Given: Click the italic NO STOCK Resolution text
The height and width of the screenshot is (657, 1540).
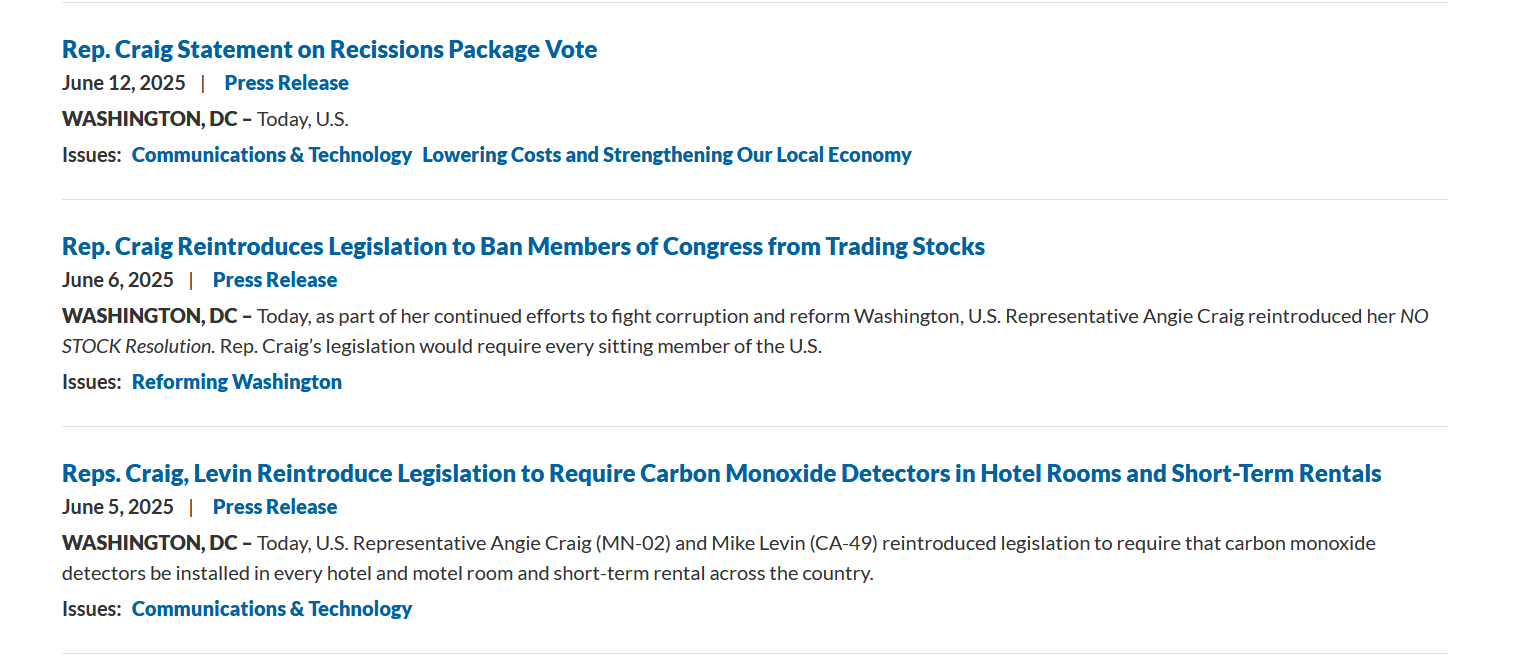Looking at the screenshot, I should tap(137, 347).
